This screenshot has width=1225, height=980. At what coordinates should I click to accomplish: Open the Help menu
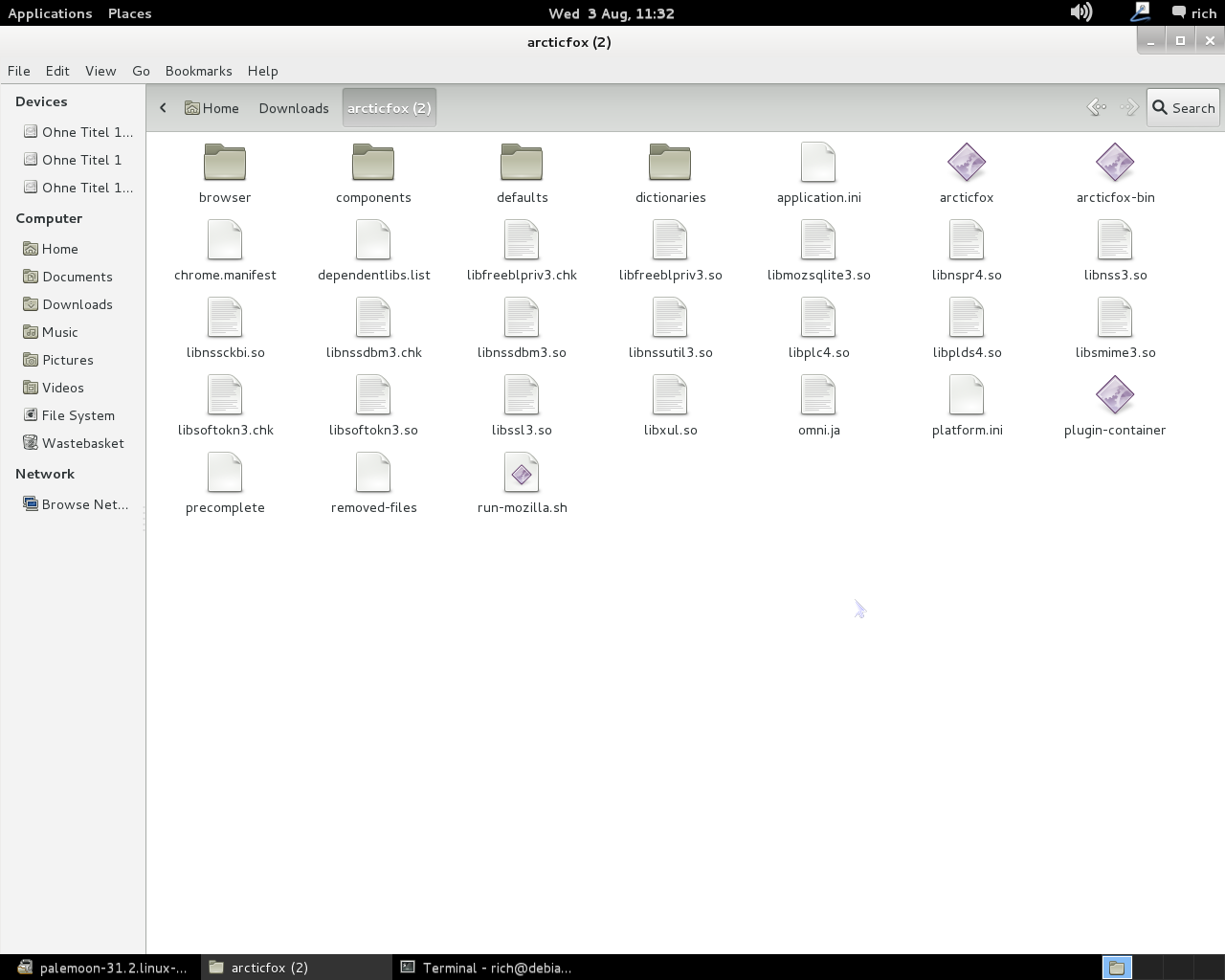262,71
